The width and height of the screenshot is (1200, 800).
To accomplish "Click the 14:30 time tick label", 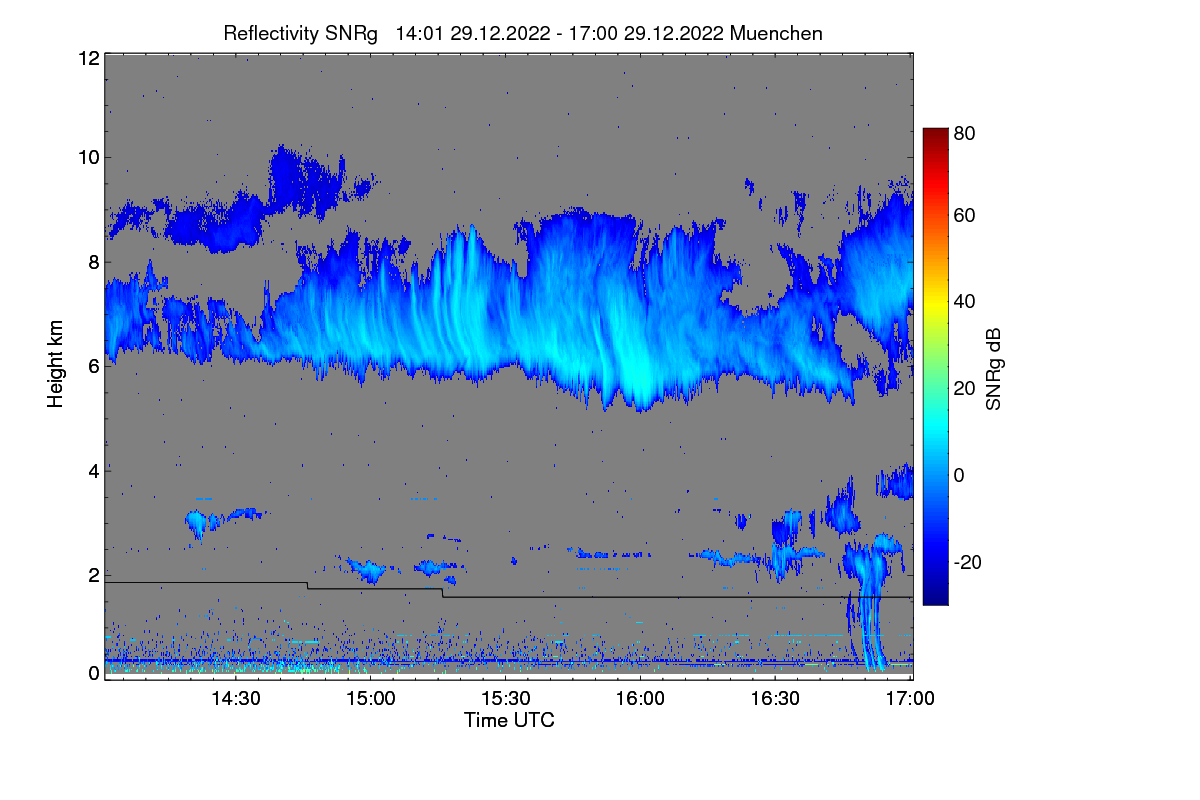I will click(x=235, y=699).
